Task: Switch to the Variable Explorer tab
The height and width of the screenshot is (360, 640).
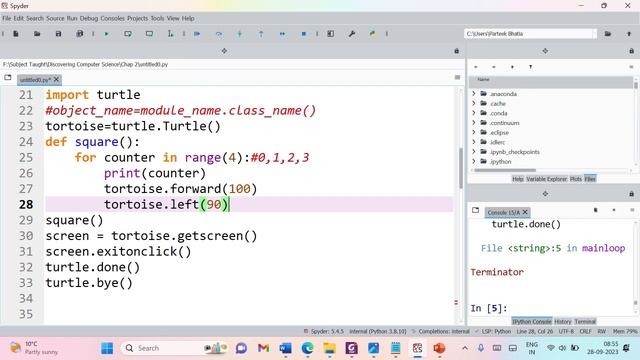Action: (x=546, y=179)
